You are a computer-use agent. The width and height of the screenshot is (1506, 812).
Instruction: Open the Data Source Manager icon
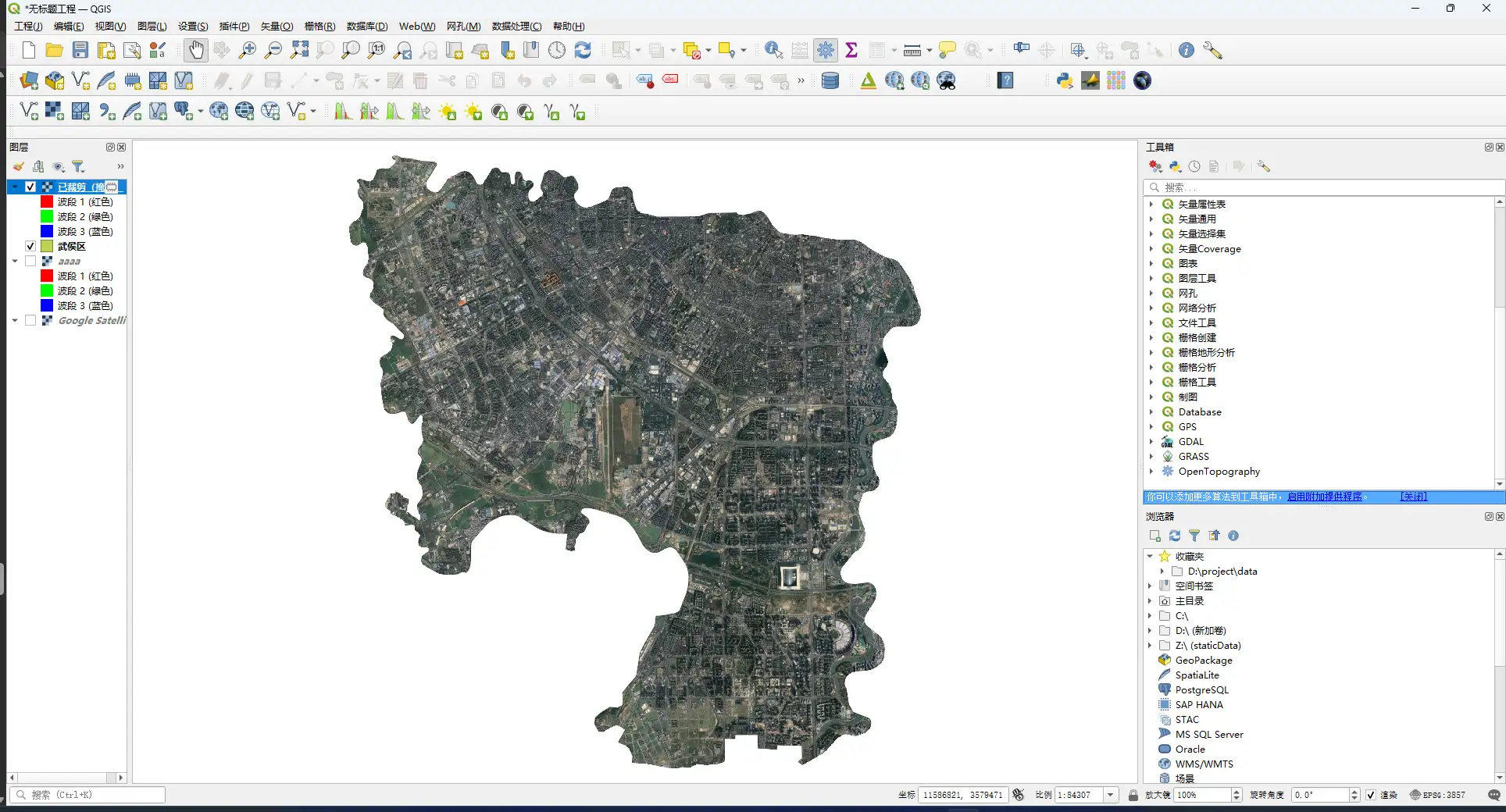29,80
